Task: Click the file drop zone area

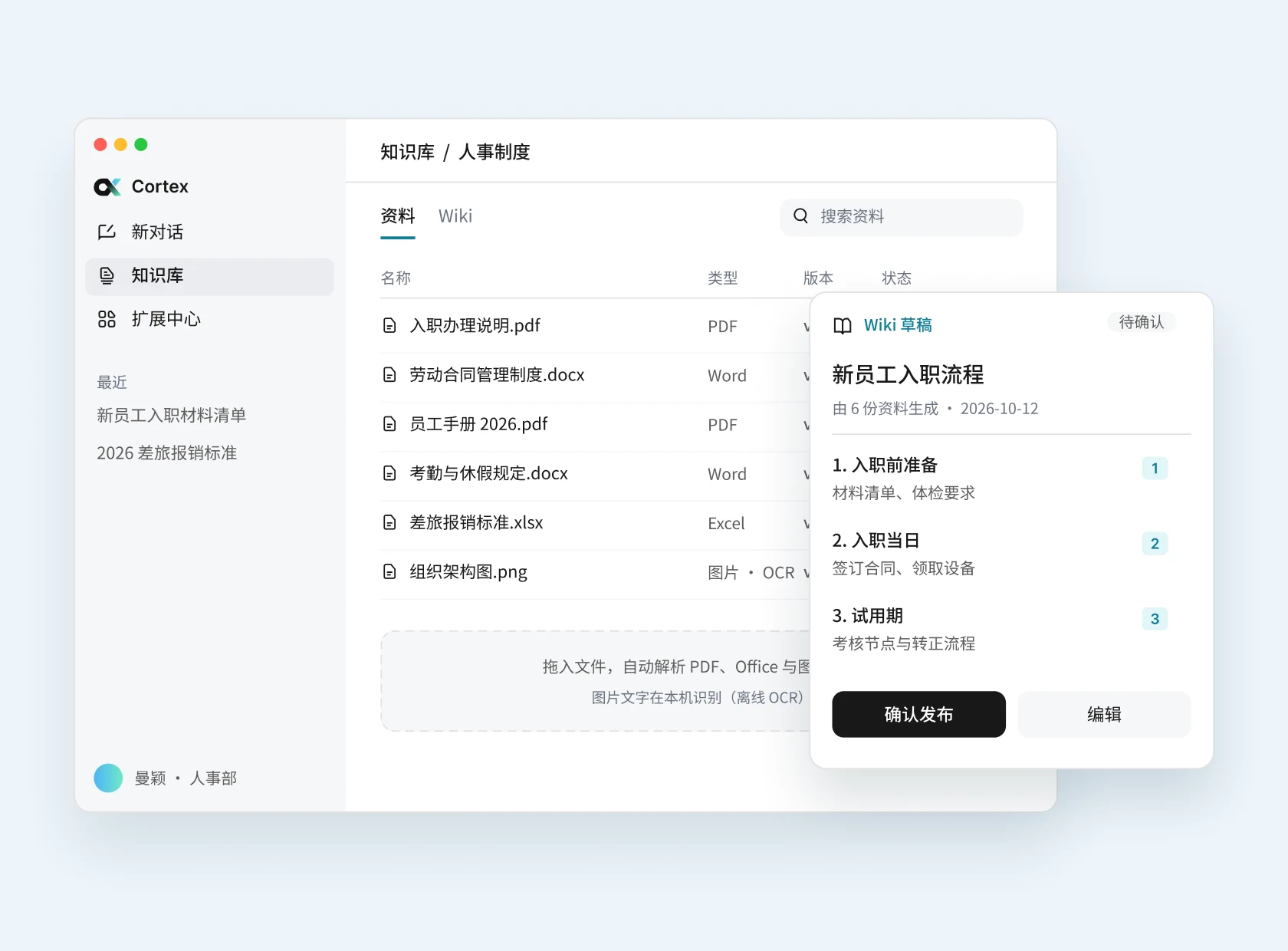Action: (x=596, y=681)
